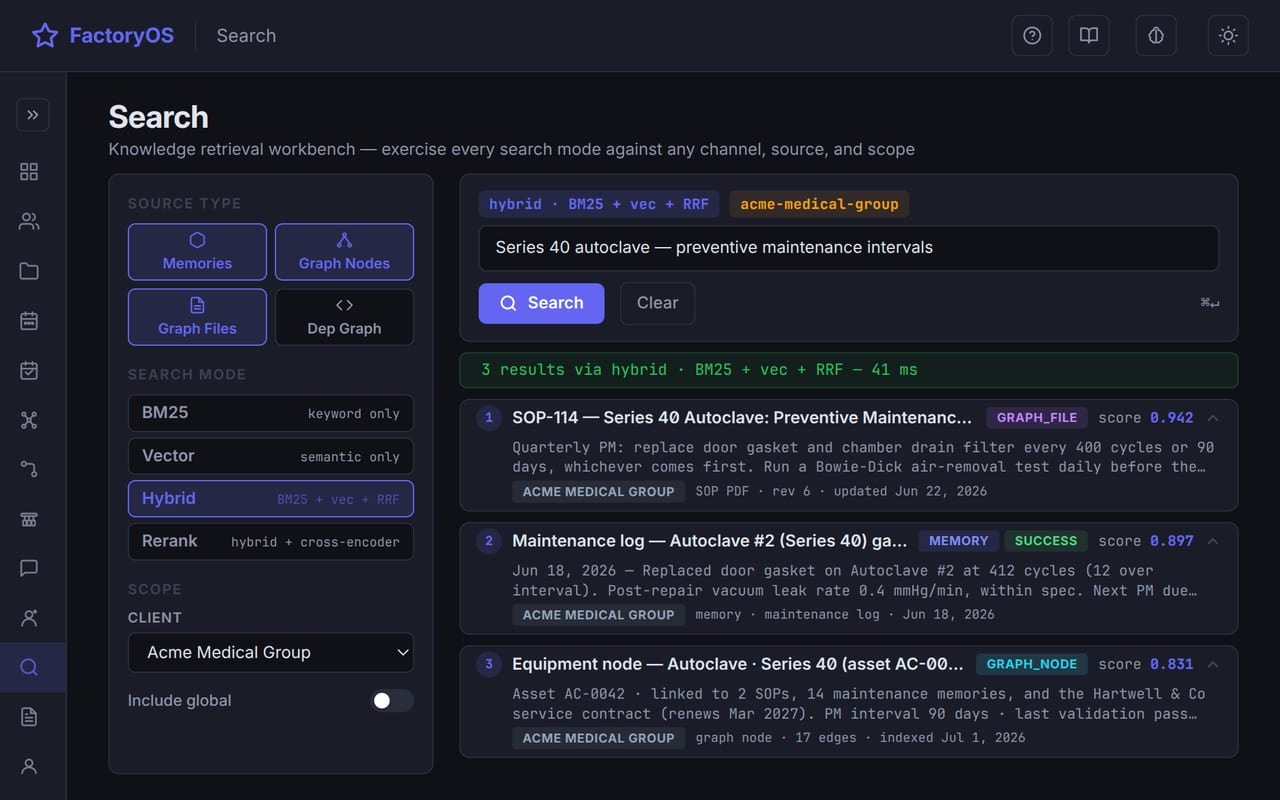
Task: Focus the search query input field
Action: pos(848,248)
